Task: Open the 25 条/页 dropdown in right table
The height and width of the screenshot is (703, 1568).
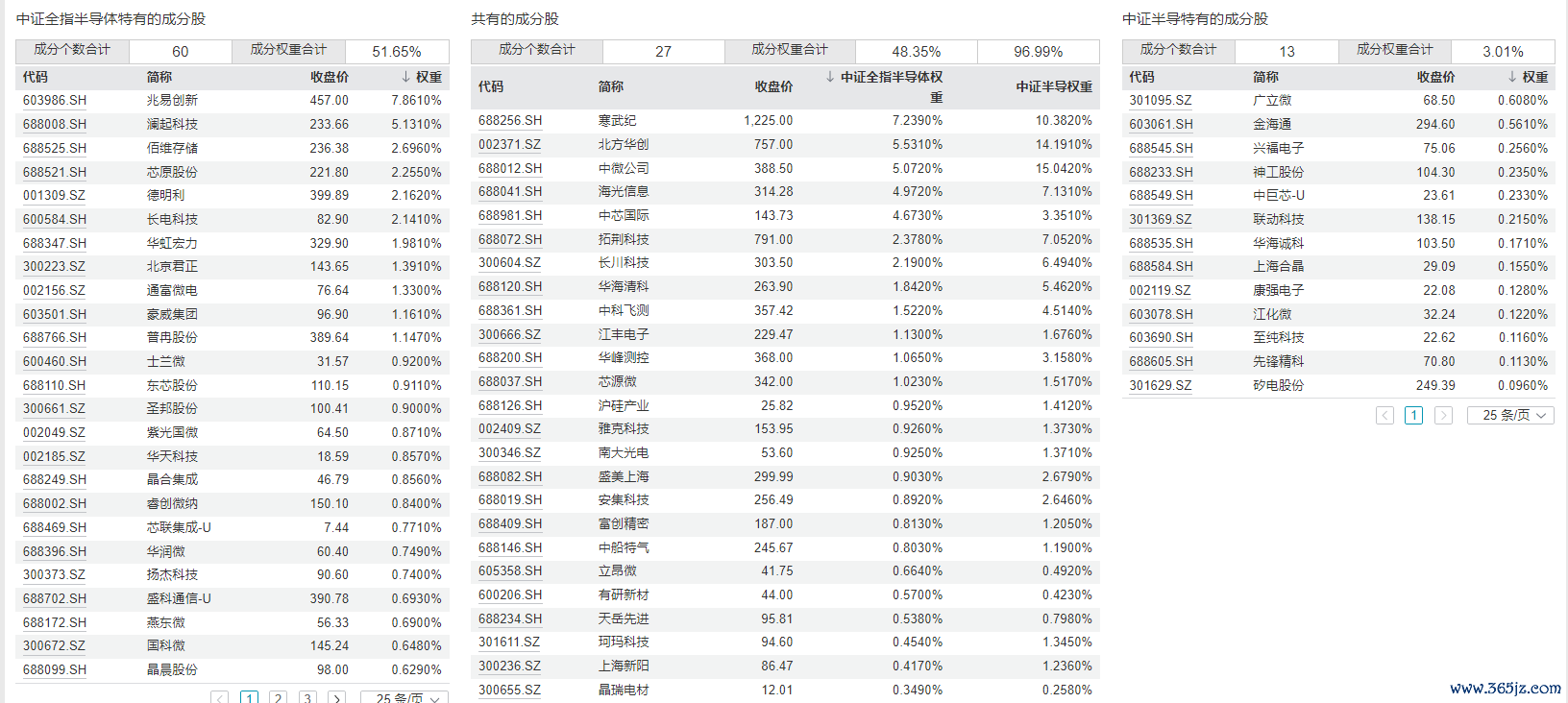Action: (x=1510, y=415)
